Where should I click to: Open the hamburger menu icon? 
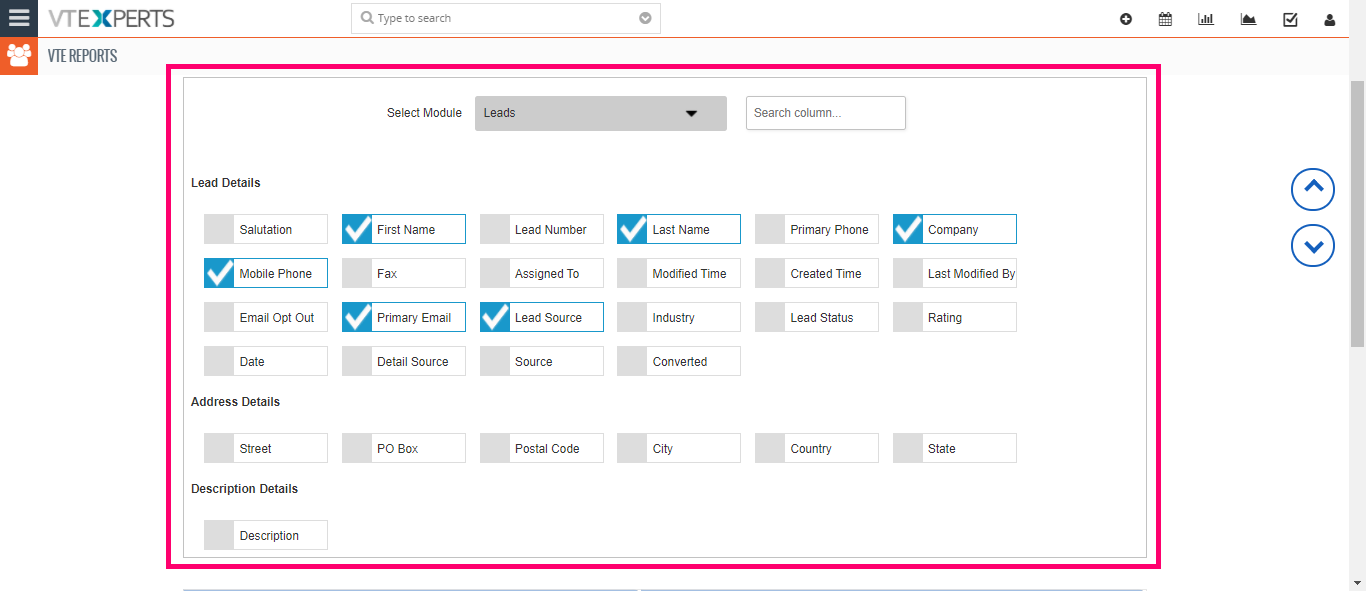(x=19, y=18)
